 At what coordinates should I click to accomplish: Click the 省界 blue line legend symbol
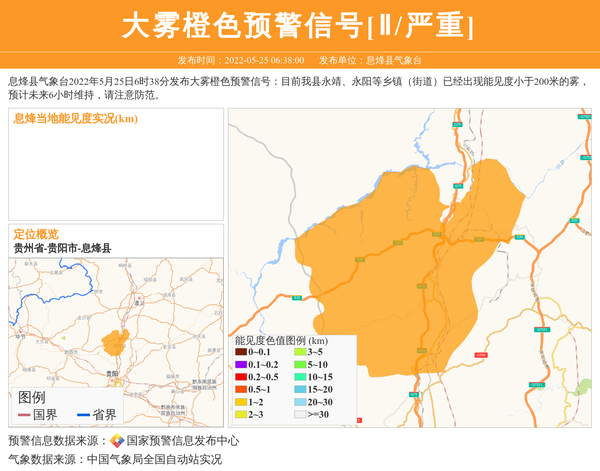pyautogui.click(x=83, y=414)
